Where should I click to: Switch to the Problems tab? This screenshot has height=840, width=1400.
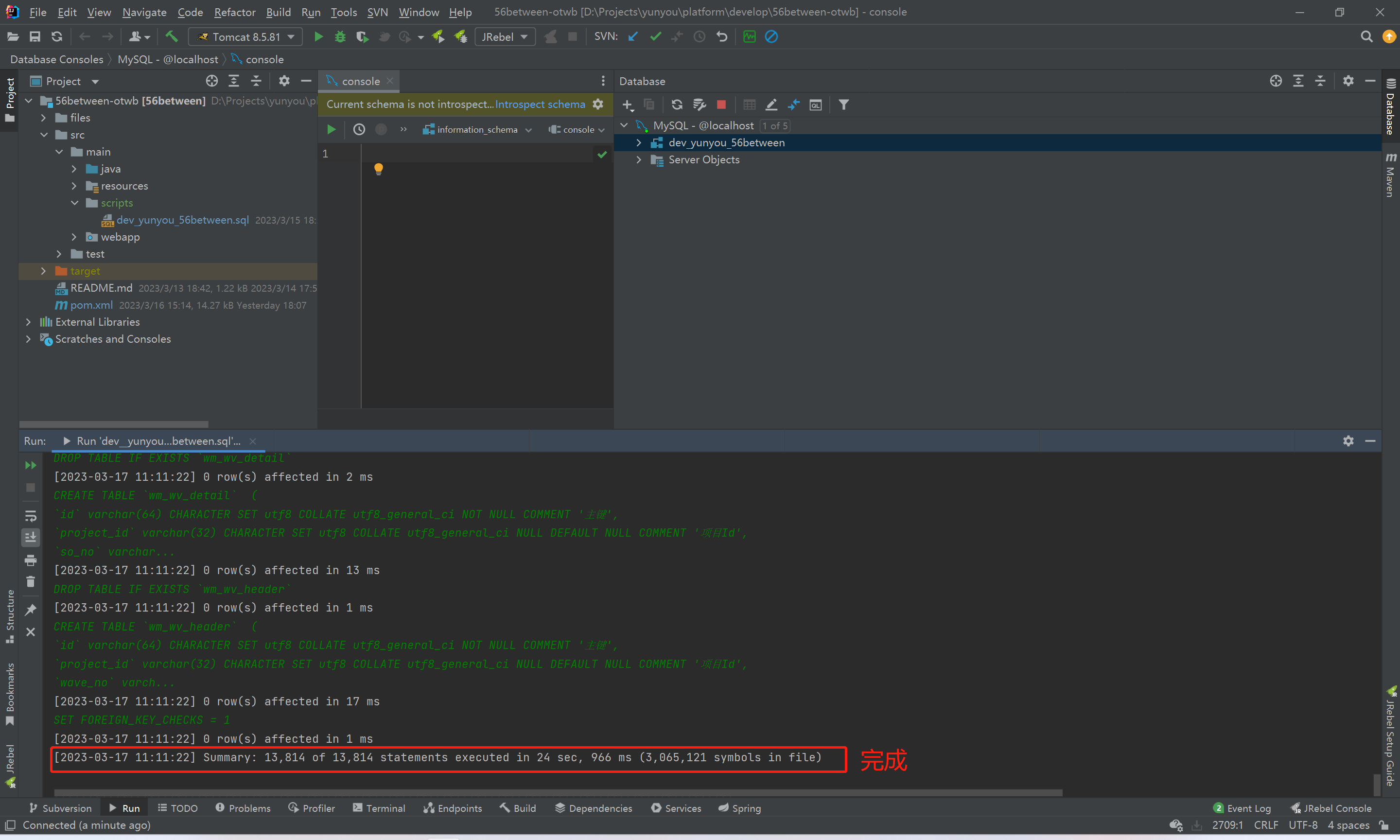point(243,808)
